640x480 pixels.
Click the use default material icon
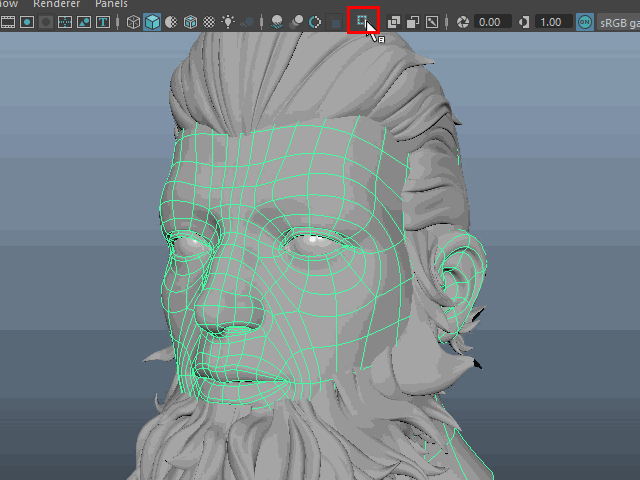point(171,21)
